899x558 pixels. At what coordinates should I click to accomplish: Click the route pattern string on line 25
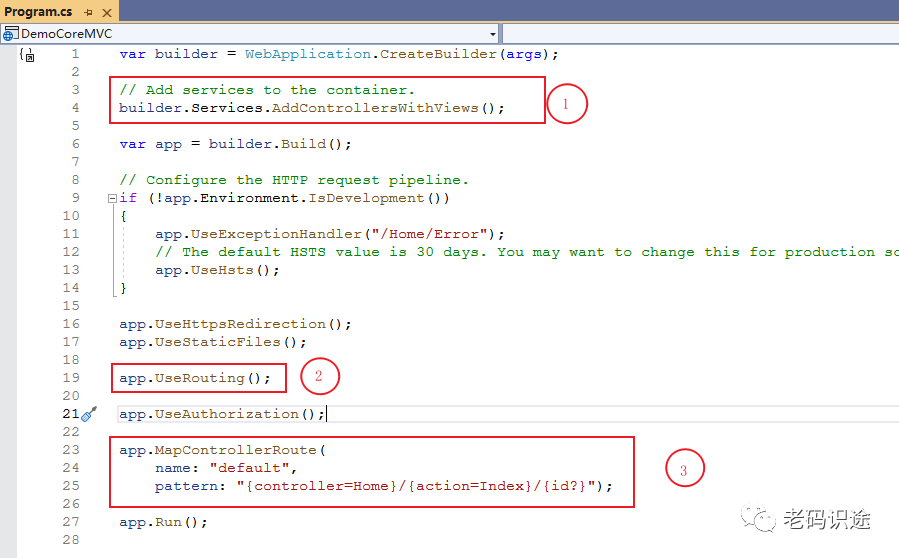(415, 486)
